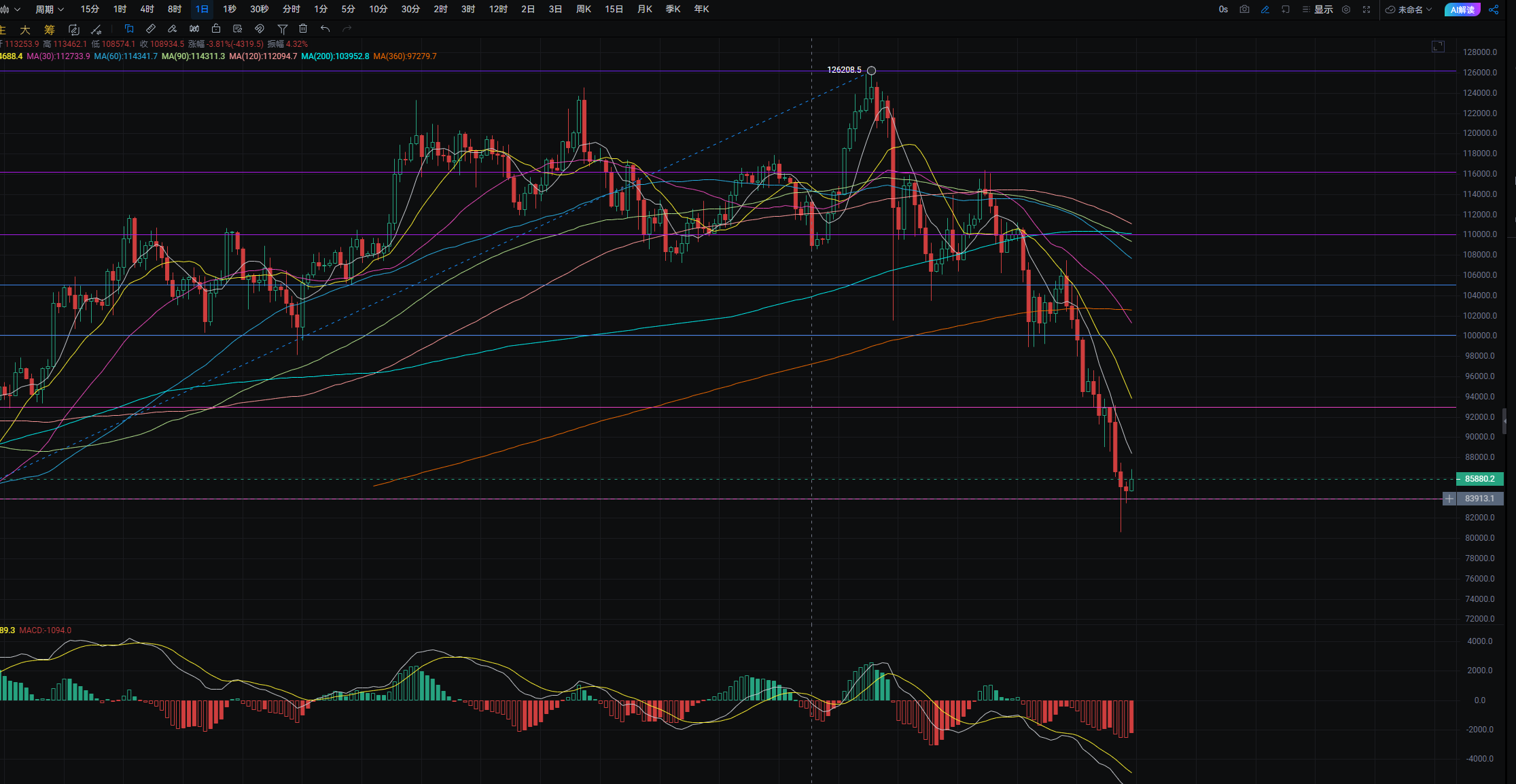Toggle the blue pencil drawing mode
The image size is (1516, 784).
1265,10
